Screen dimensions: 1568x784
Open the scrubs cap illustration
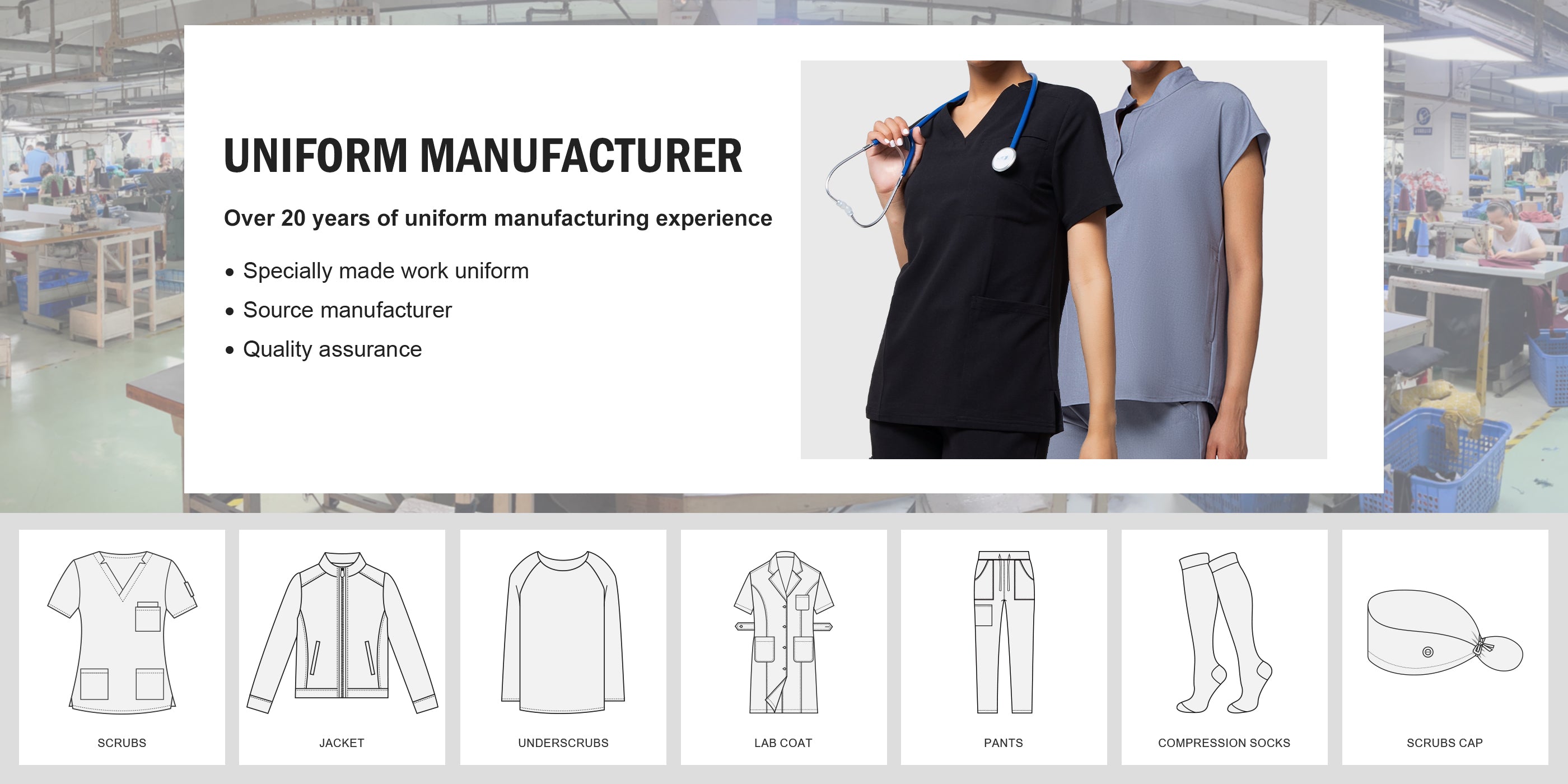tap(1444, 631)
